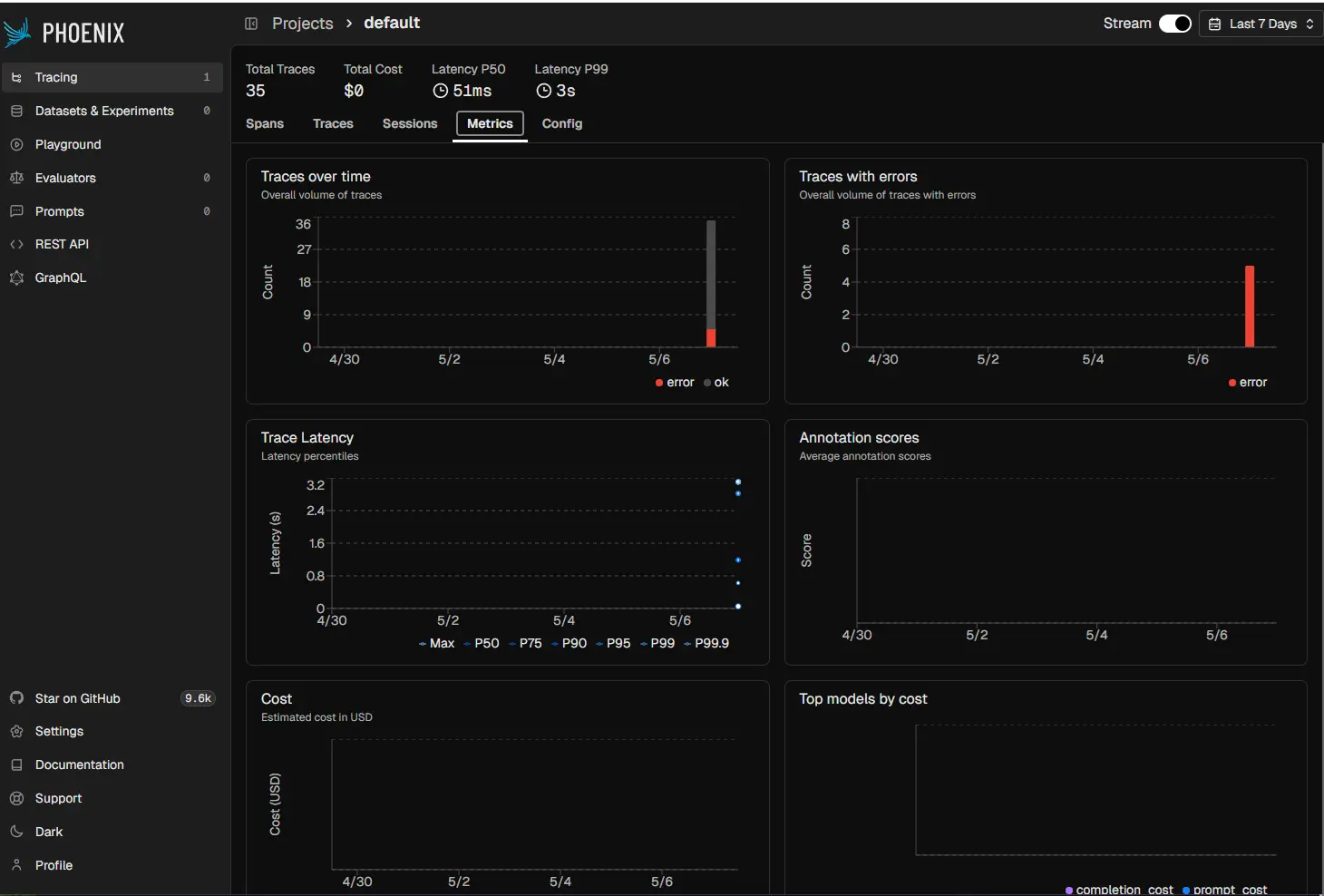
Task: Click the Playground play-circle icon
Action: (16, 144)
